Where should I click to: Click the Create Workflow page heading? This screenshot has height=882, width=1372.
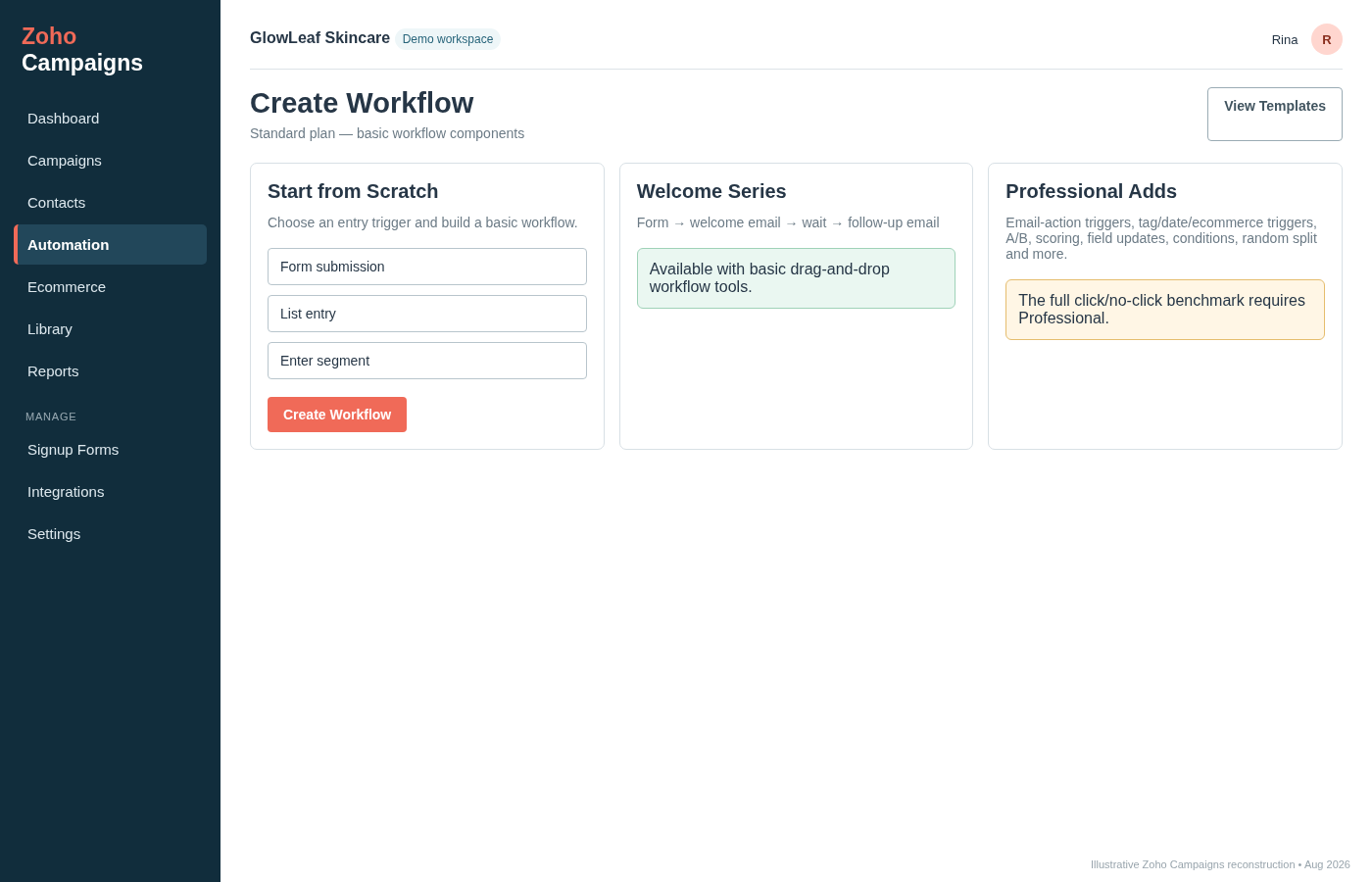(x=362, y=103)
